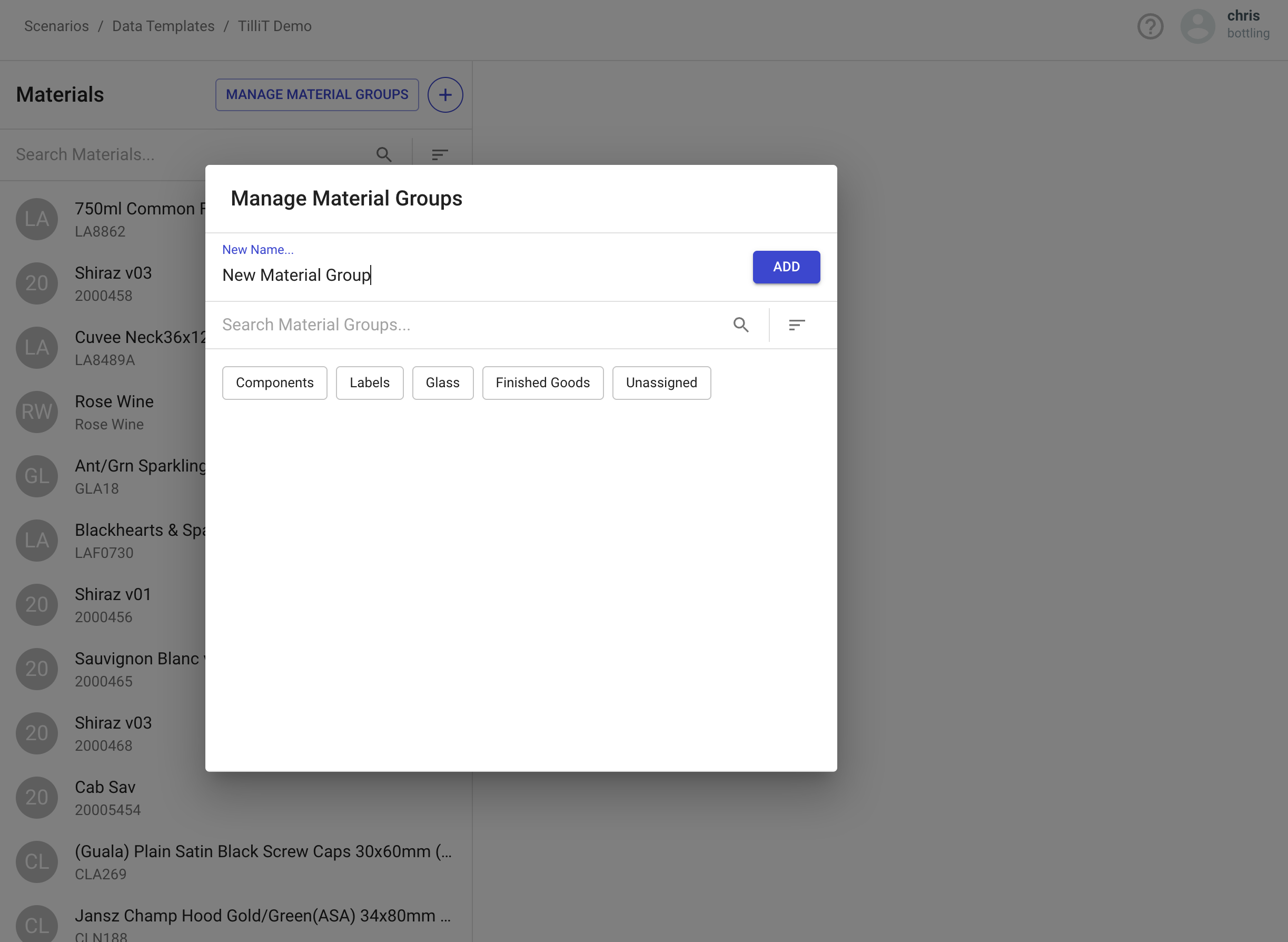
Task: Select the CL avatar for Guala Screw Caps
Action: [x=37, y=861]
